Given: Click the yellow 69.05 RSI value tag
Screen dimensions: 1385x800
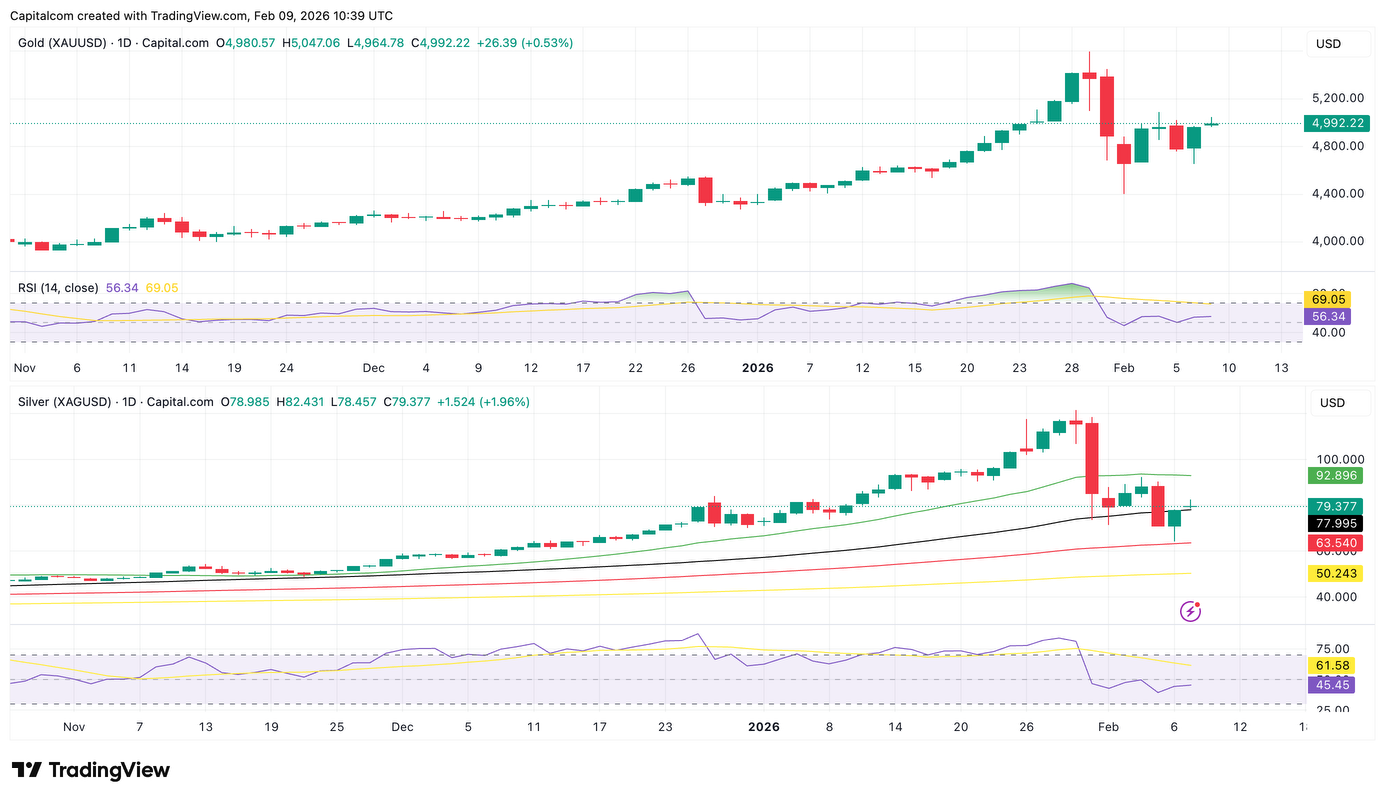Looking at the screenshot, I should point(1329,299).
